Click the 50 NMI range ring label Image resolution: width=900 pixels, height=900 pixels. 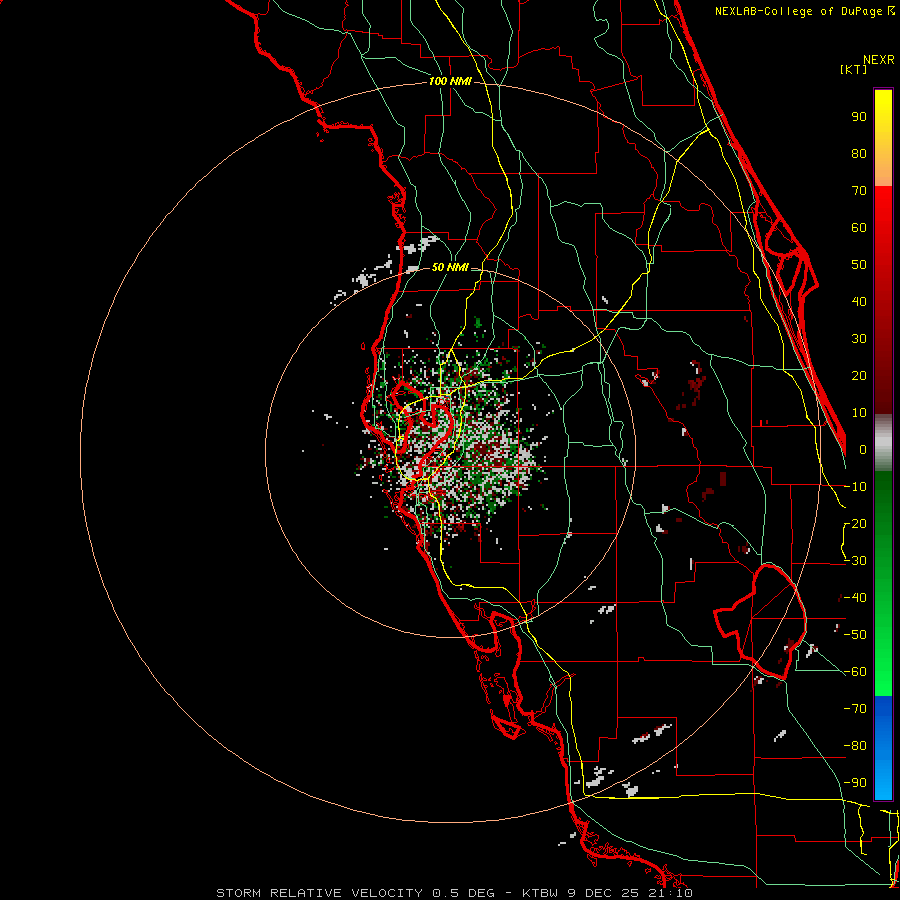(450, 267)
